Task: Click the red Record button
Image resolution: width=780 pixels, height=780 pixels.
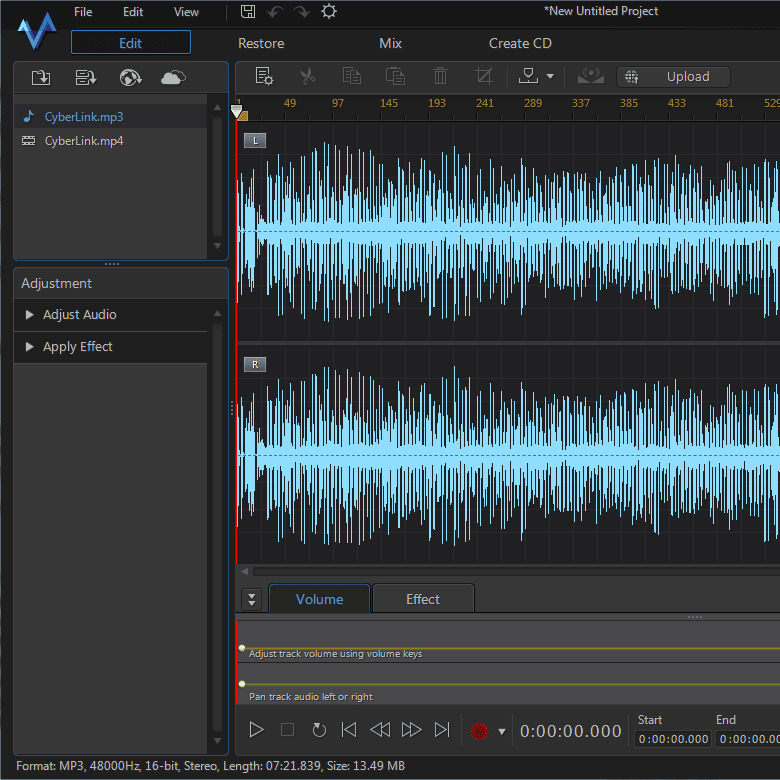Action: 479,731
